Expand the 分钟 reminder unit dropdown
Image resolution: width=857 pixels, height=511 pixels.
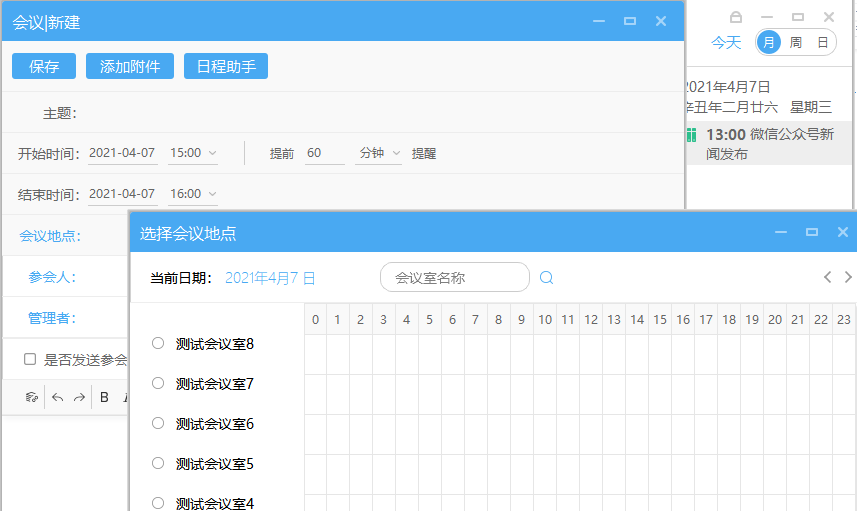(379, 153)
